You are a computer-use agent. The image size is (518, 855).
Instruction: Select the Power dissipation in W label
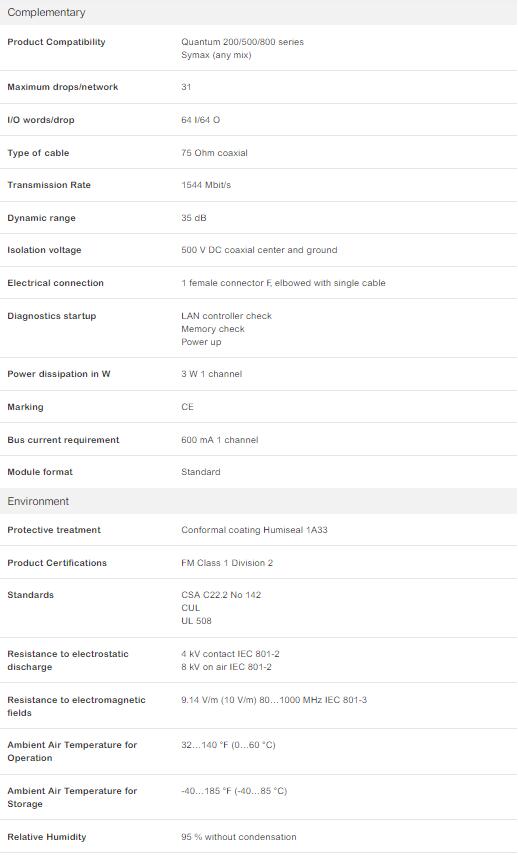click(59, 374)
